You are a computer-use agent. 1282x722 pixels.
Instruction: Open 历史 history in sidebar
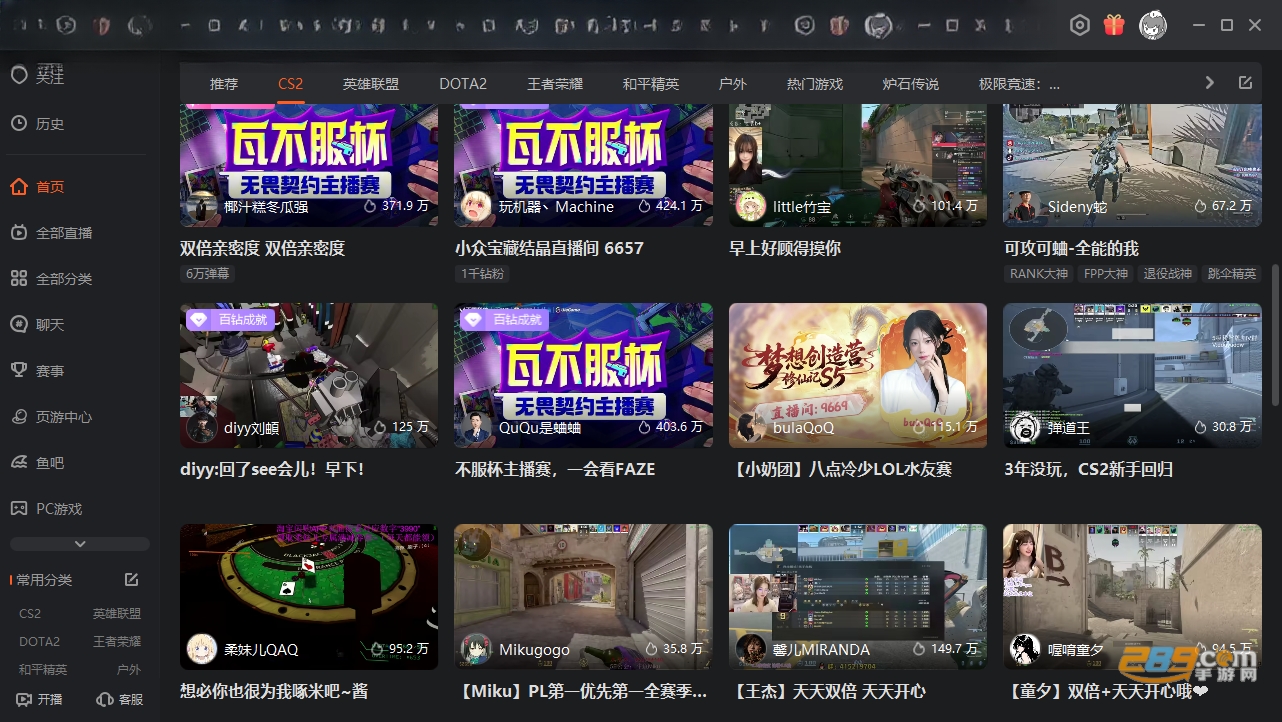[x=38, y=124]
